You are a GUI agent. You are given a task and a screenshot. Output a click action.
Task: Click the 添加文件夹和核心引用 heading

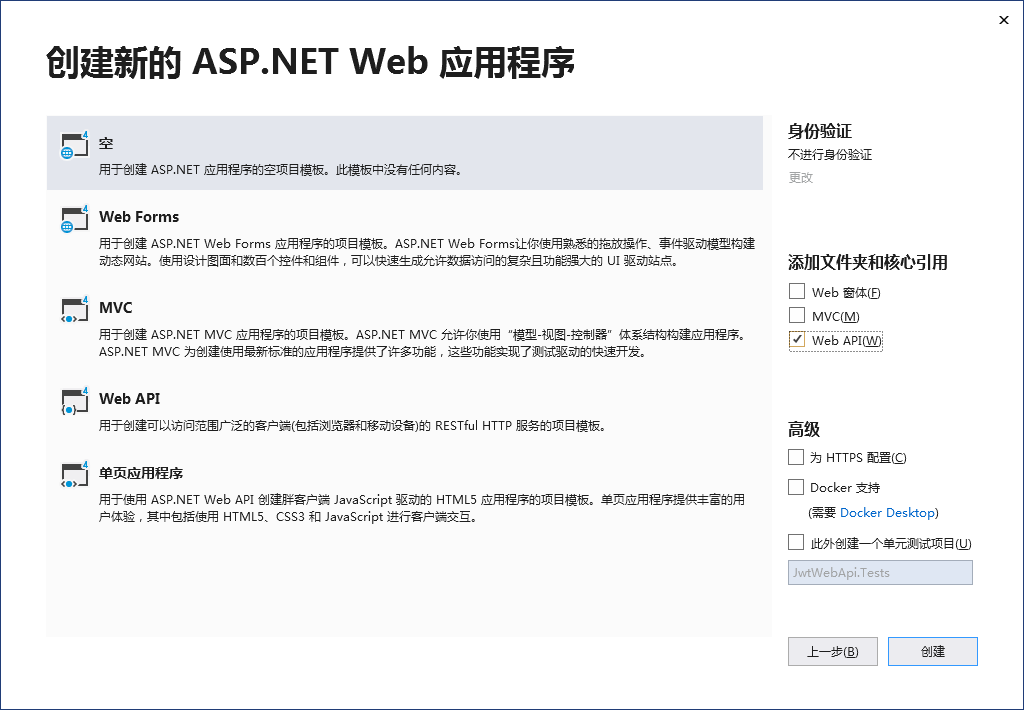pyautogui.click(x=867, y=263)
